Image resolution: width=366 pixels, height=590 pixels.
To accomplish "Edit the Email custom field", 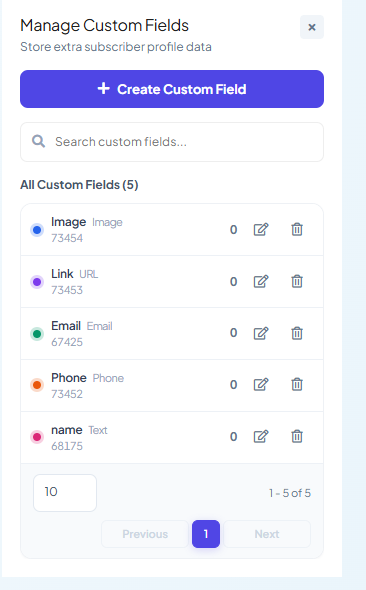I will [x=261, y=333].
